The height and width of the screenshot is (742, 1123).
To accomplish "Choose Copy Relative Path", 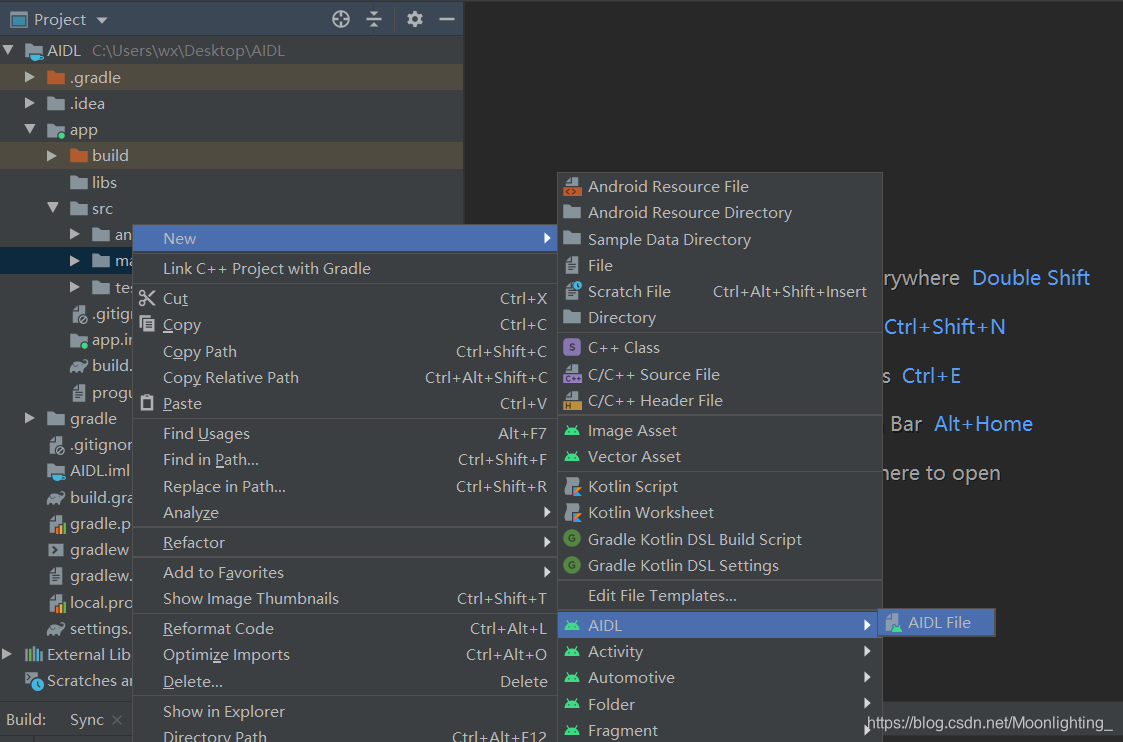I will (x=344, y=377).
